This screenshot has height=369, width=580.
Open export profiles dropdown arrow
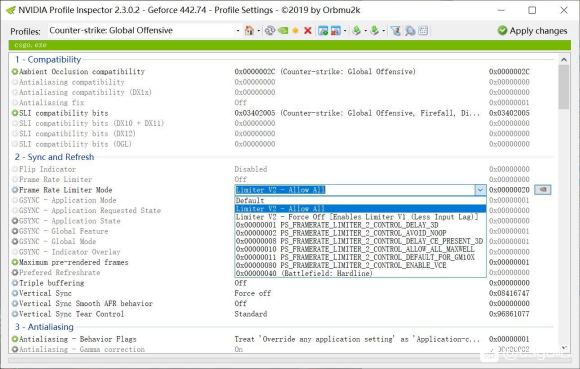tap(365, 31)
